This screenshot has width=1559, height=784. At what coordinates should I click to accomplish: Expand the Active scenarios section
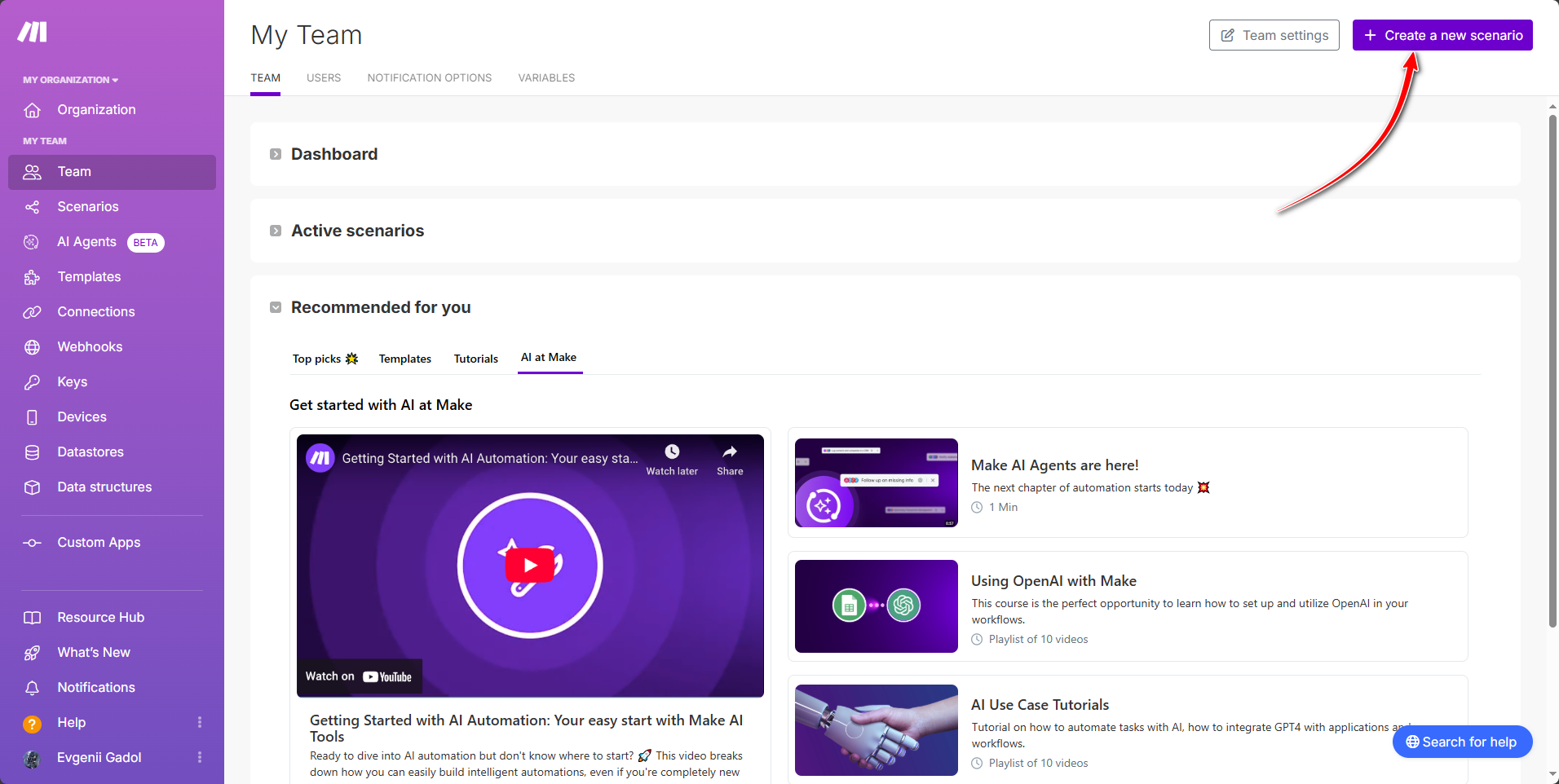[276, 231]
